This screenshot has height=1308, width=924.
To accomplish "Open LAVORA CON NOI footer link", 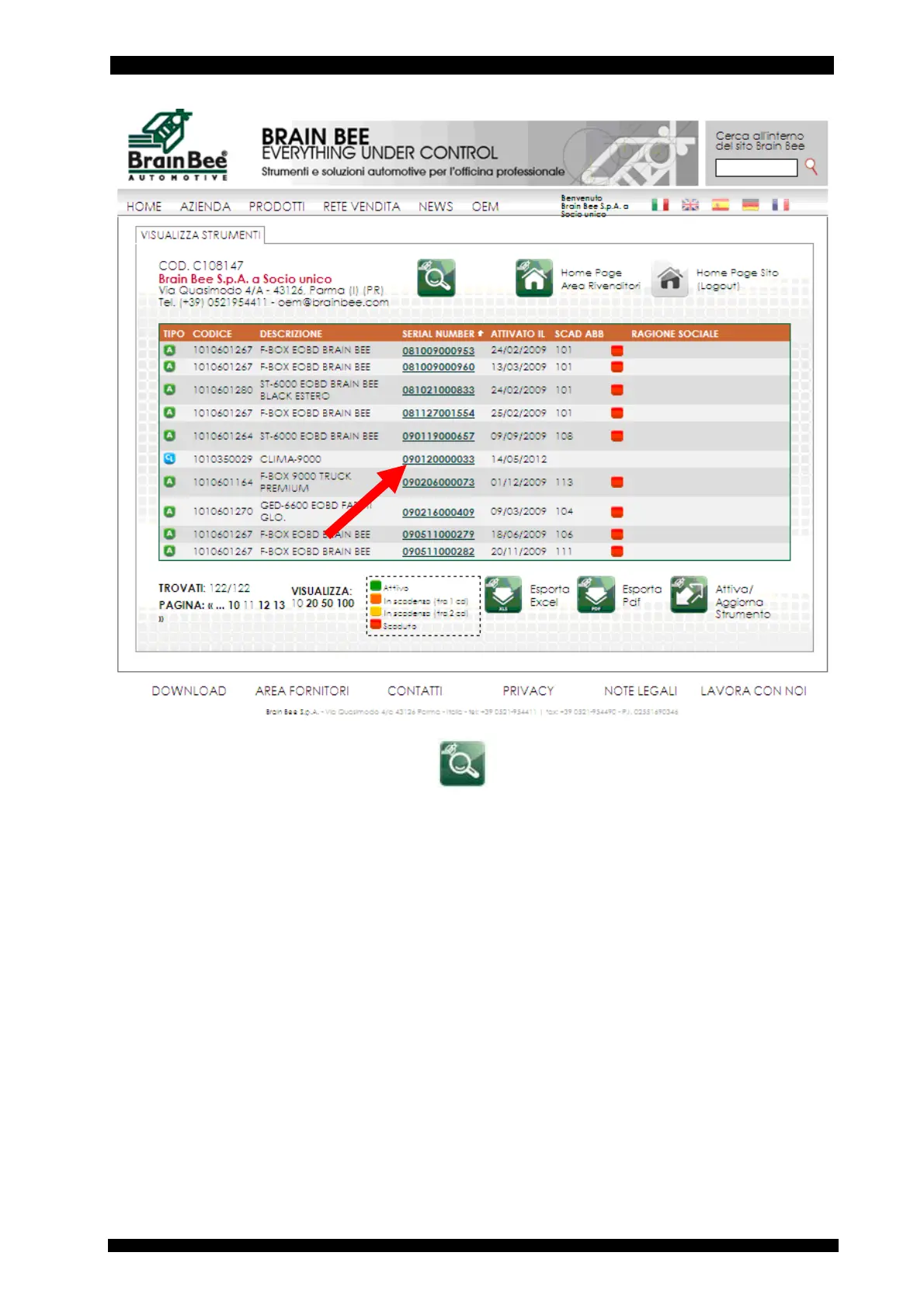I will (x=753, y=691).
